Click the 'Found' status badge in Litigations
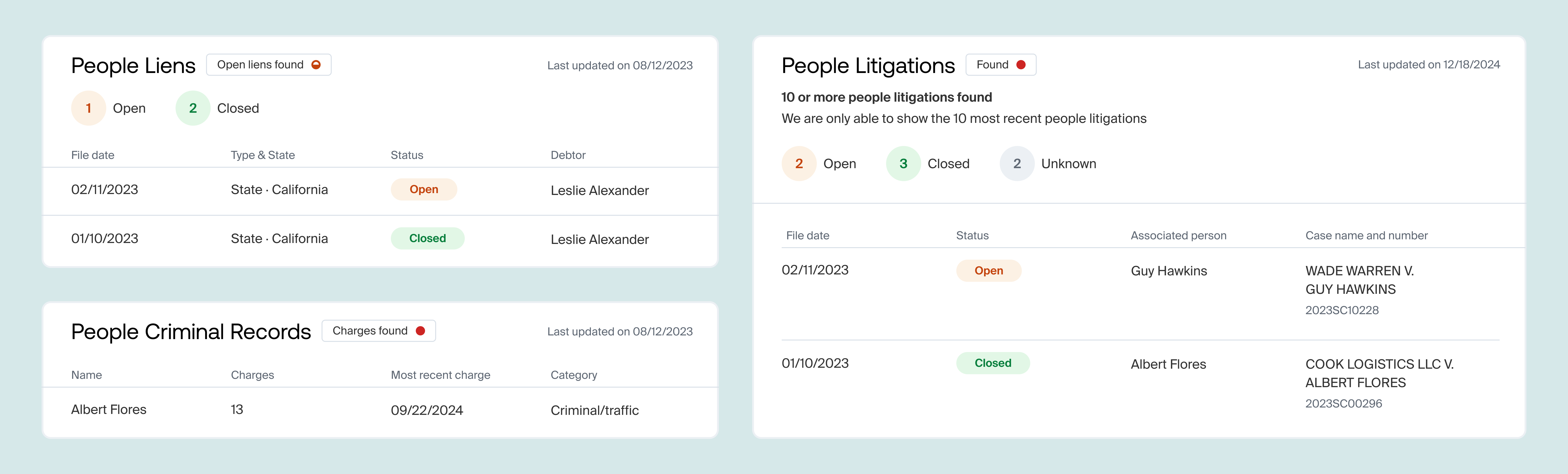Screen dimensions: 1568x474 1001,64
